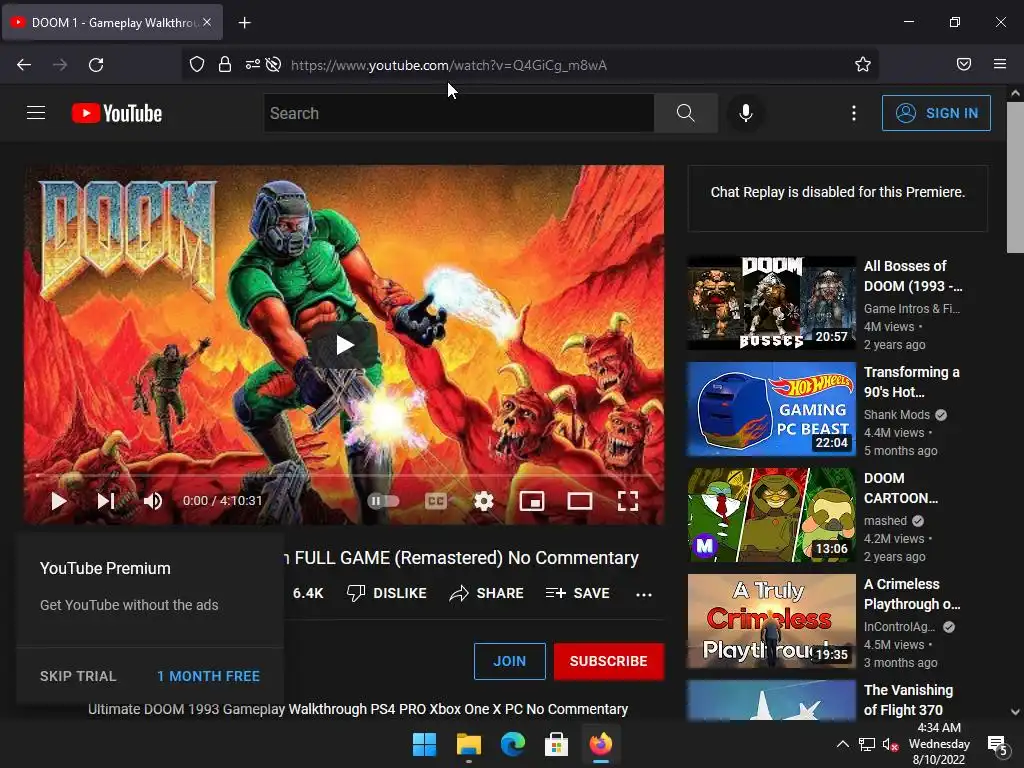Mute the video volume
The width and height of the screenshot is (1024, 768).
[153, 501]
